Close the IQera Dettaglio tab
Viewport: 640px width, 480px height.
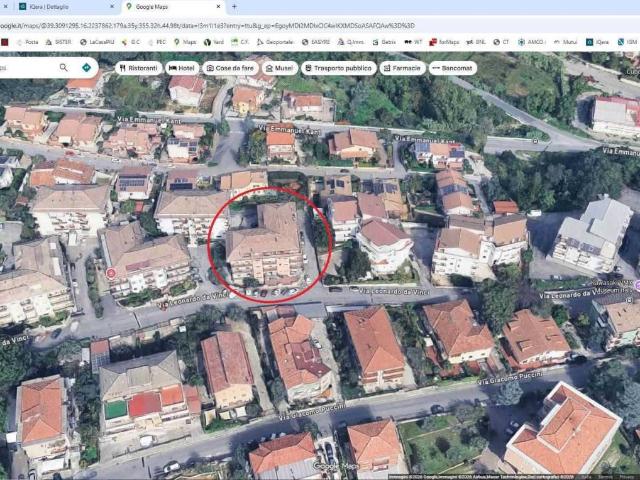click(112, 7)
